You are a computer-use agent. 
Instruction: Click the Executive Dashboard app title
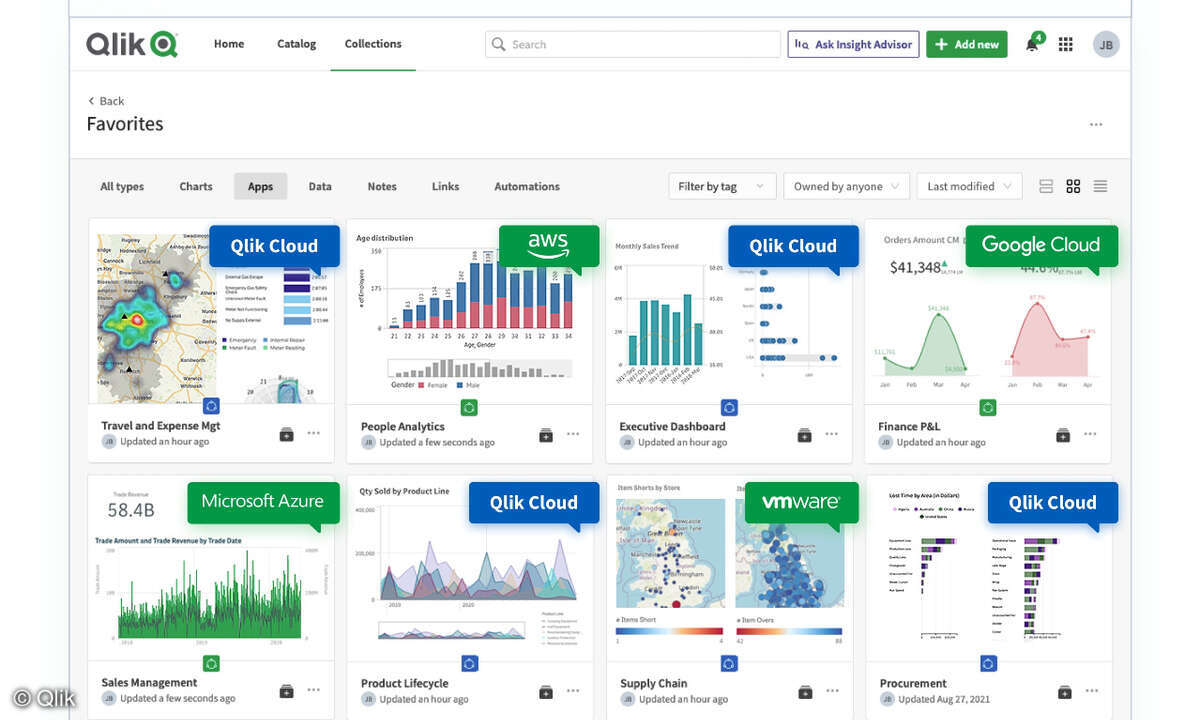click(x=672, y=427)
